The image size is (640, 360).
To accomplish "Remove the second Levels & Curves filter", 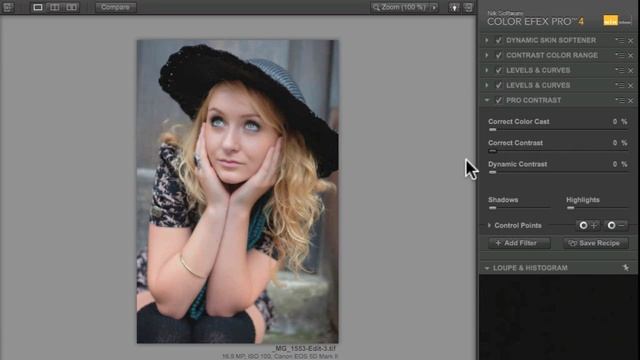I will click(631, 86).
